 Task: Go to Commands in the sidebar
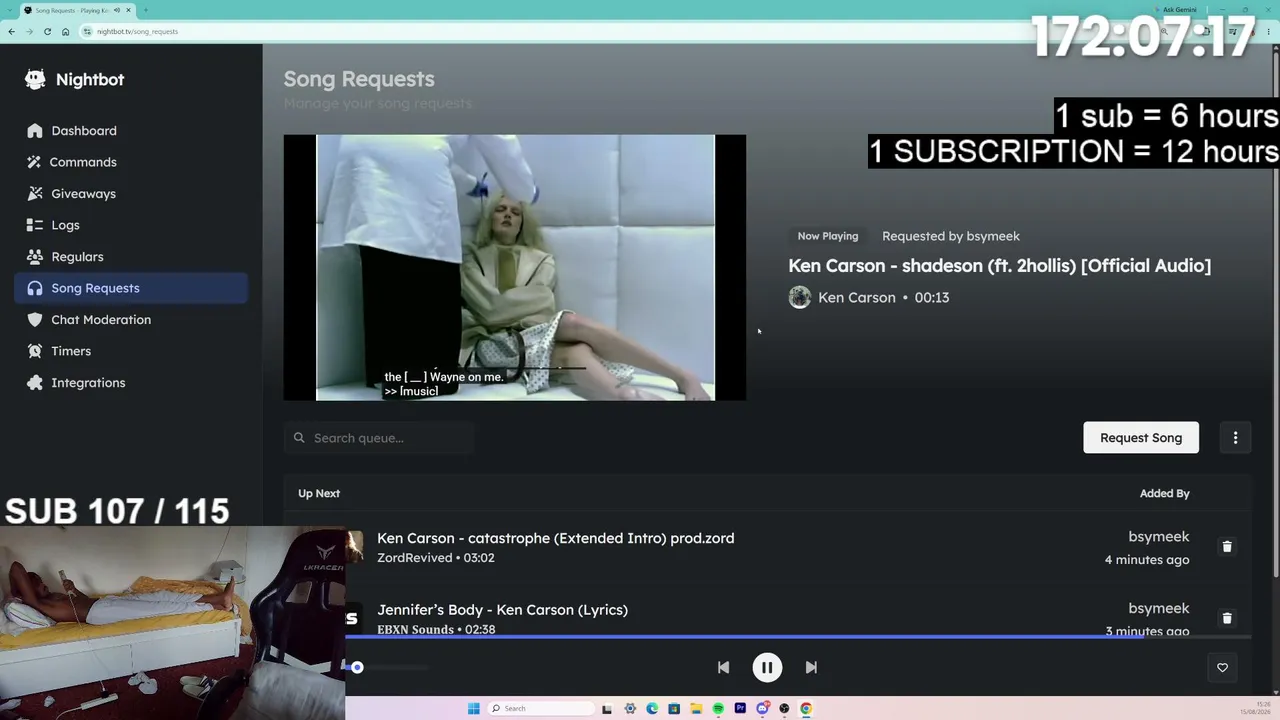pyautogui.click(x=131, y=162)
